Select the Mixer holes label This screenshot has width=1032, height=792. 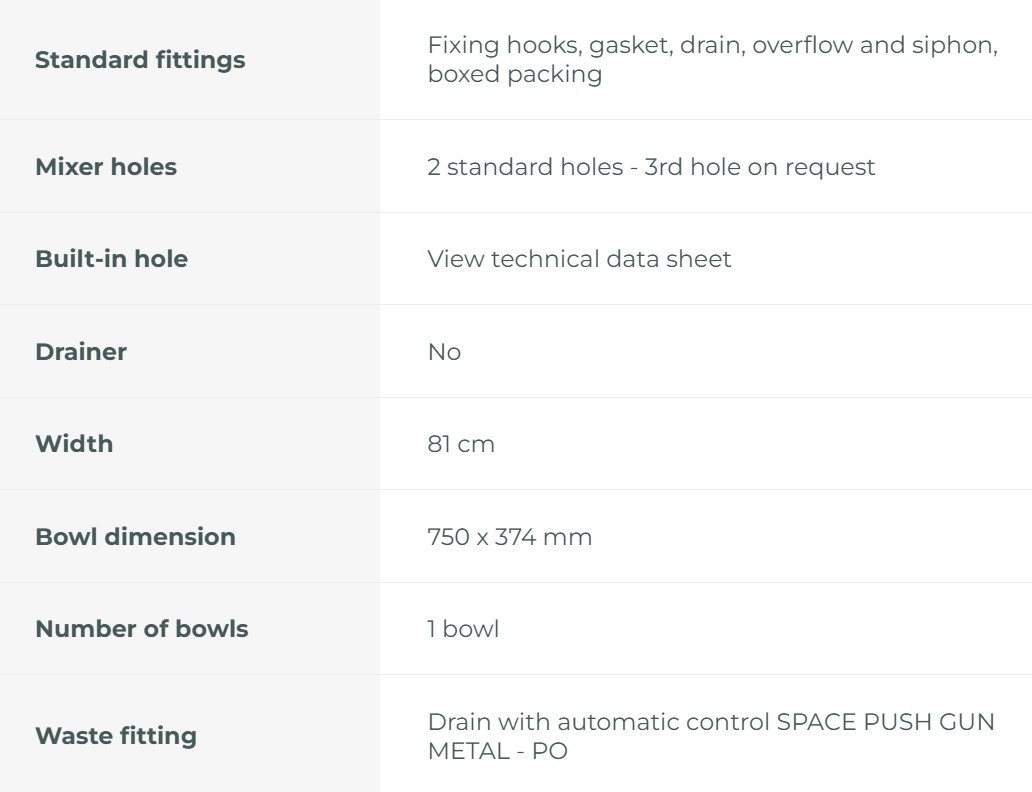(x=106, y=167)
